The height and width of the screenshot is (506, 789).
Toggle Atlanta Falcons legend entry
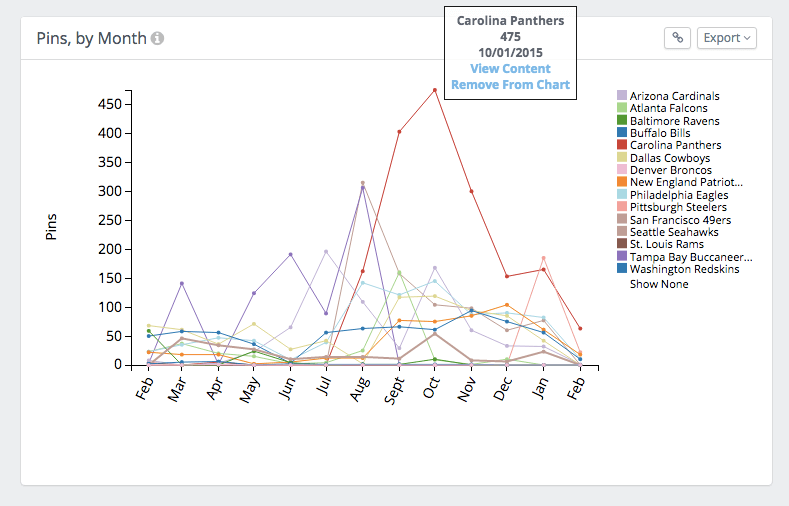662,108
